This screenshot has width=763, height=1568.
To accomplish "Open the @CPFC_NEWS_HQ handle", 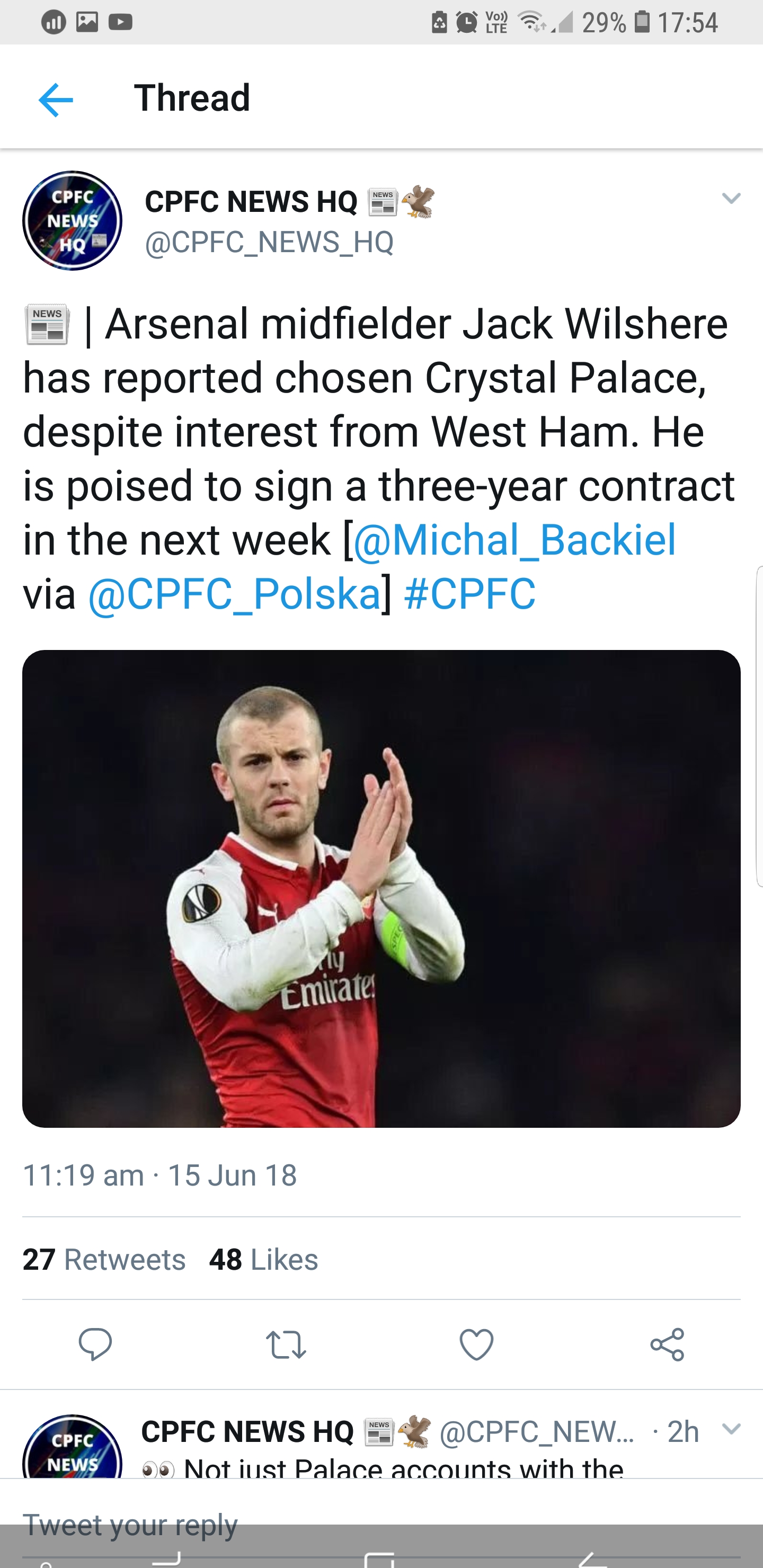I will click(x=269, y=242).
